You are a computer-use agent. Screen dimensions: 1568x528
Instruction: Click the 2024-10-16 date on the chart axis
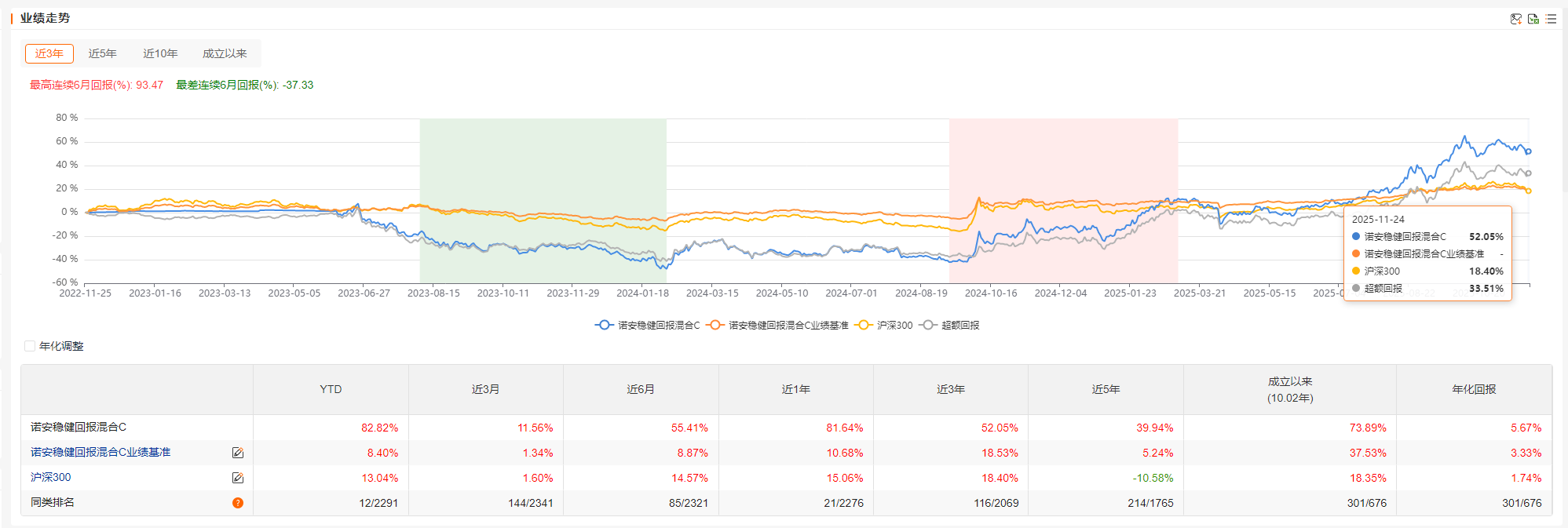991,293
